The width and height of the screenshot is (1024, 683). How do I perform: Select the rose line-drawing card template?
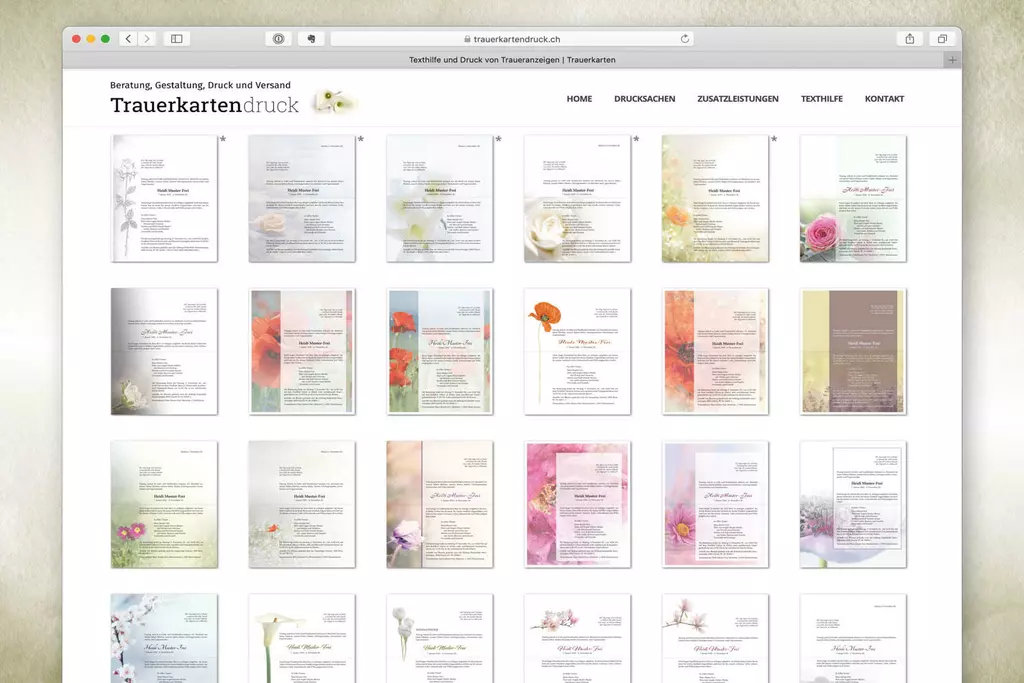click(164, 198)
